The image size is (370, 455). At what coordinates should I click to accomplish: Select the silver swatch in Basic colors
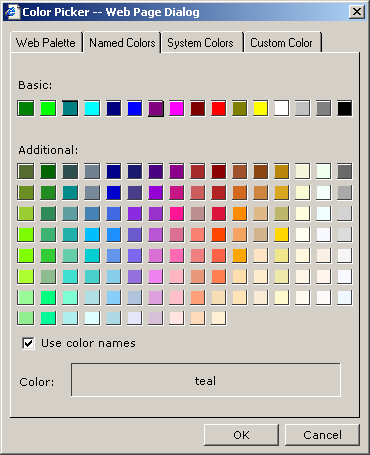(302, 109)
